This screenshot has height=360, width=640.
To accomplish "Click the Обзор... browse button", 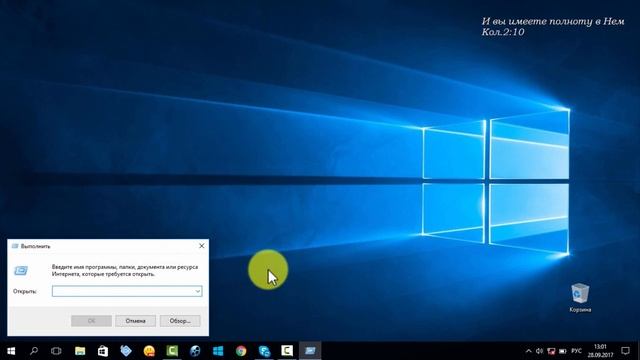I will (x=180, y=321).
